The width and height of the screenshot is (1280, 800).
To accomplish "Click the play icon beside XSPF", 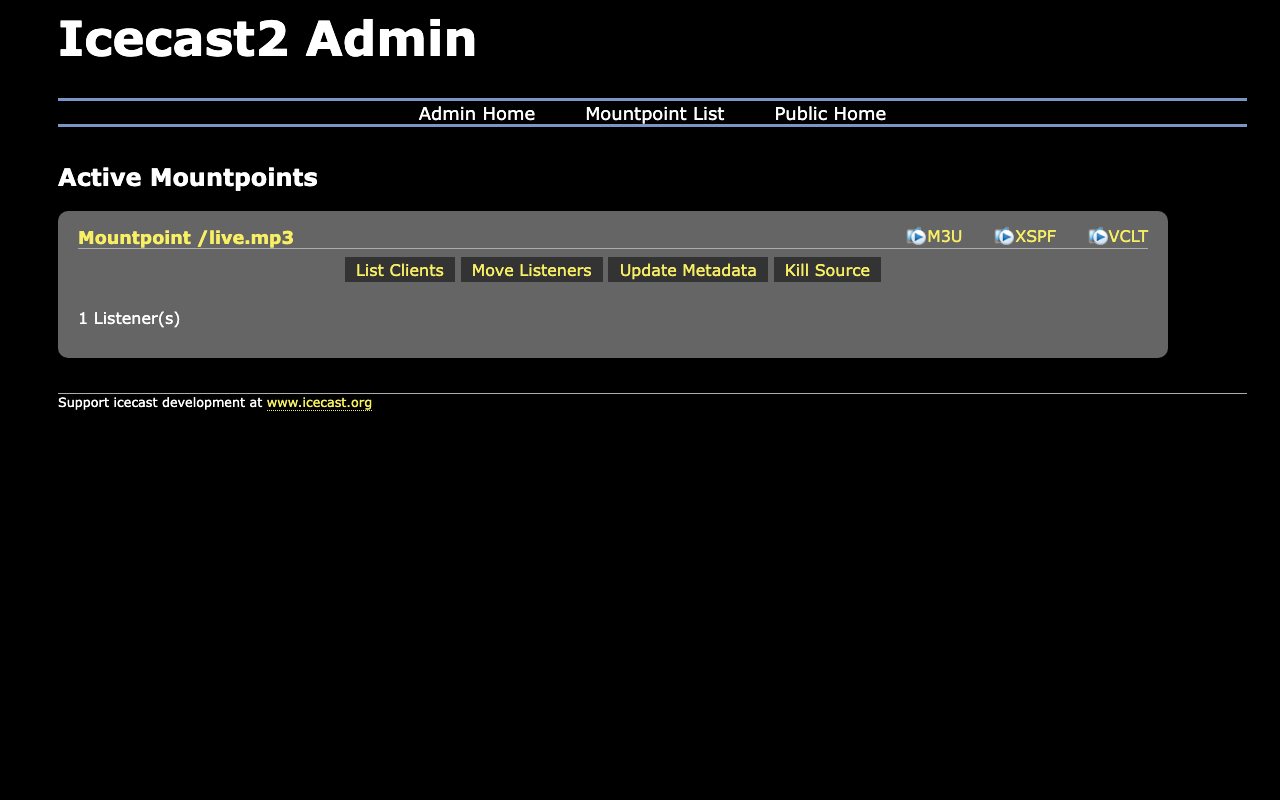I will click(1005, 237).
